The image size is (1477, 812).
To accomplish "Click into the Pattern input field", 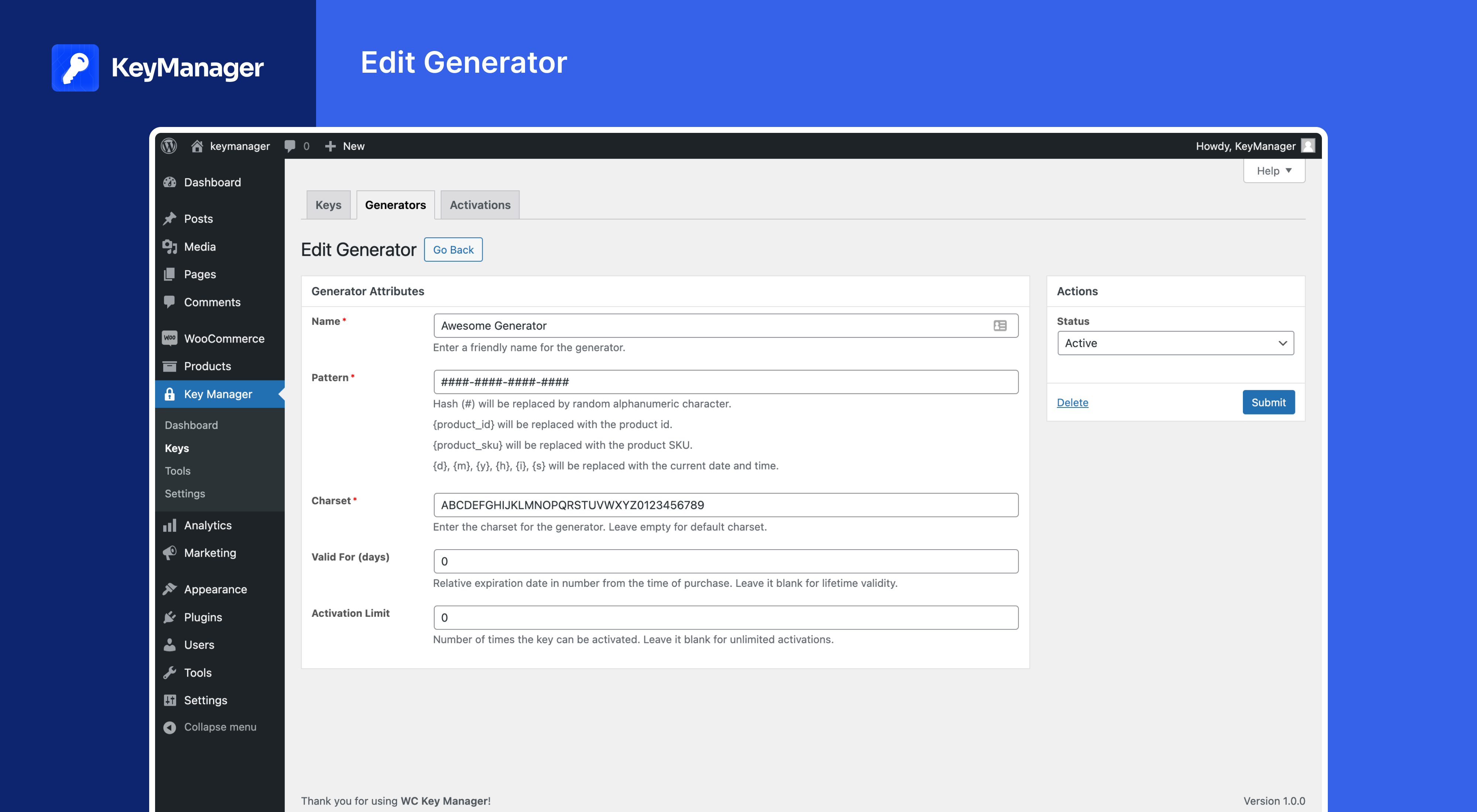I will click(x=725, y=382).
